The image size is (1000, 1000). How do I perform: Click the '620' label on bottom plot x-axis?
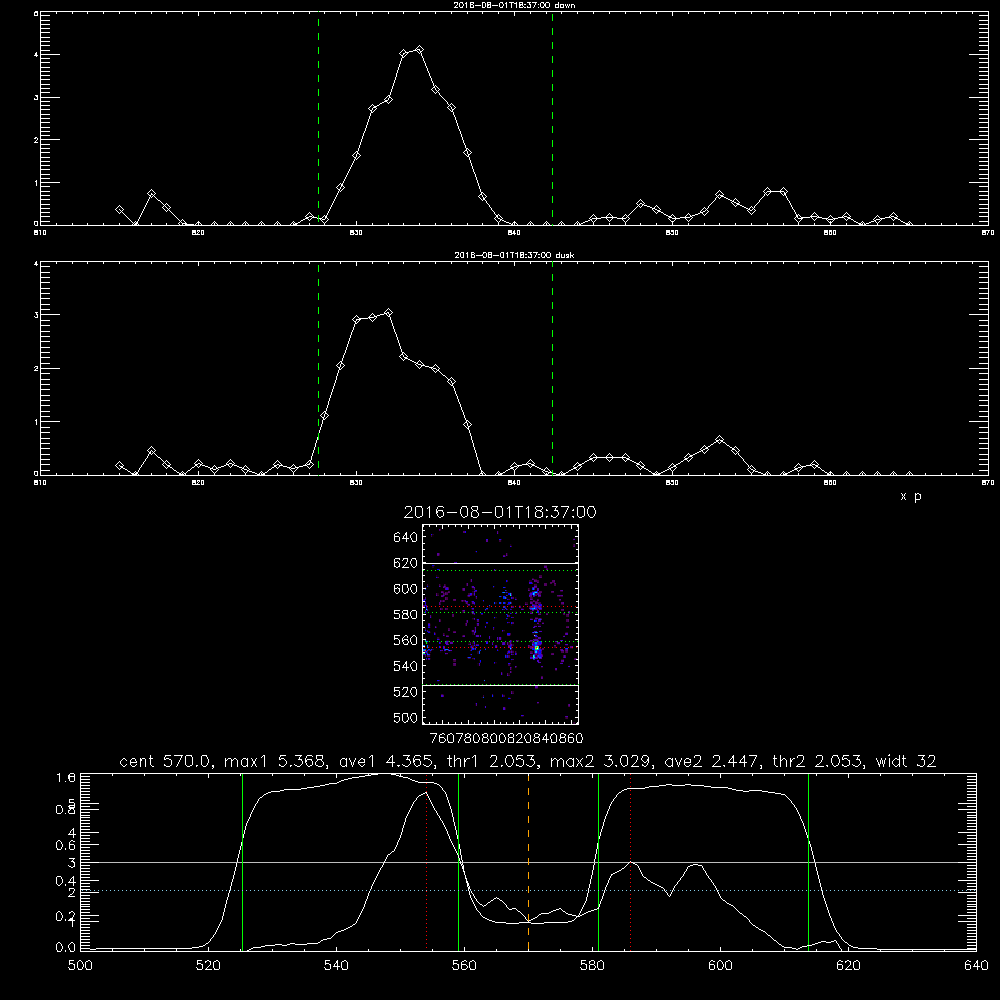[848, 966]
